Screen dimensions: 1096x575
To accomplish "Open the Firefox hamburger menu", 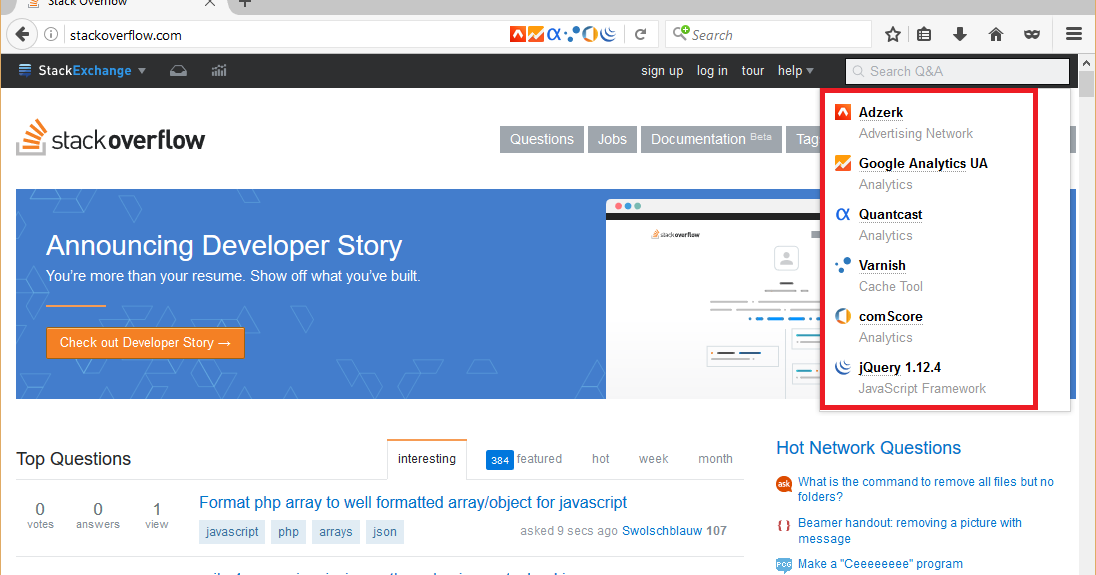I will tap(1074, 34).
